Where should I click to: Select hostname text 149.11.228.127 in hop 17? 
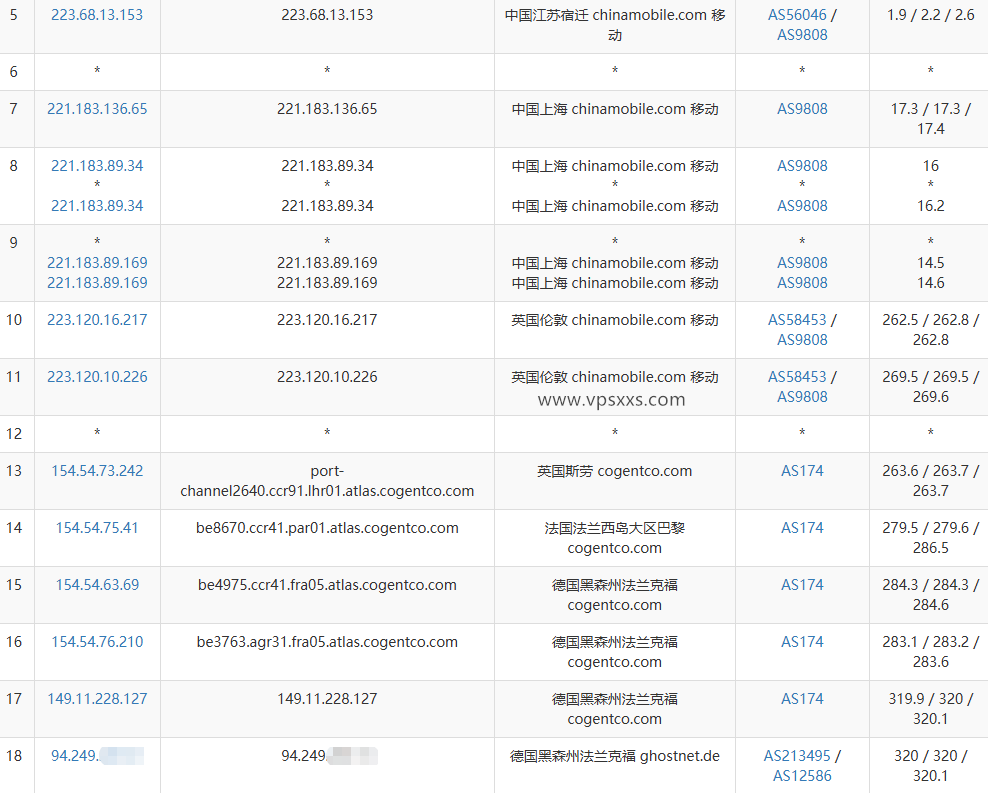pyautogui.click(x=327, y=699)
